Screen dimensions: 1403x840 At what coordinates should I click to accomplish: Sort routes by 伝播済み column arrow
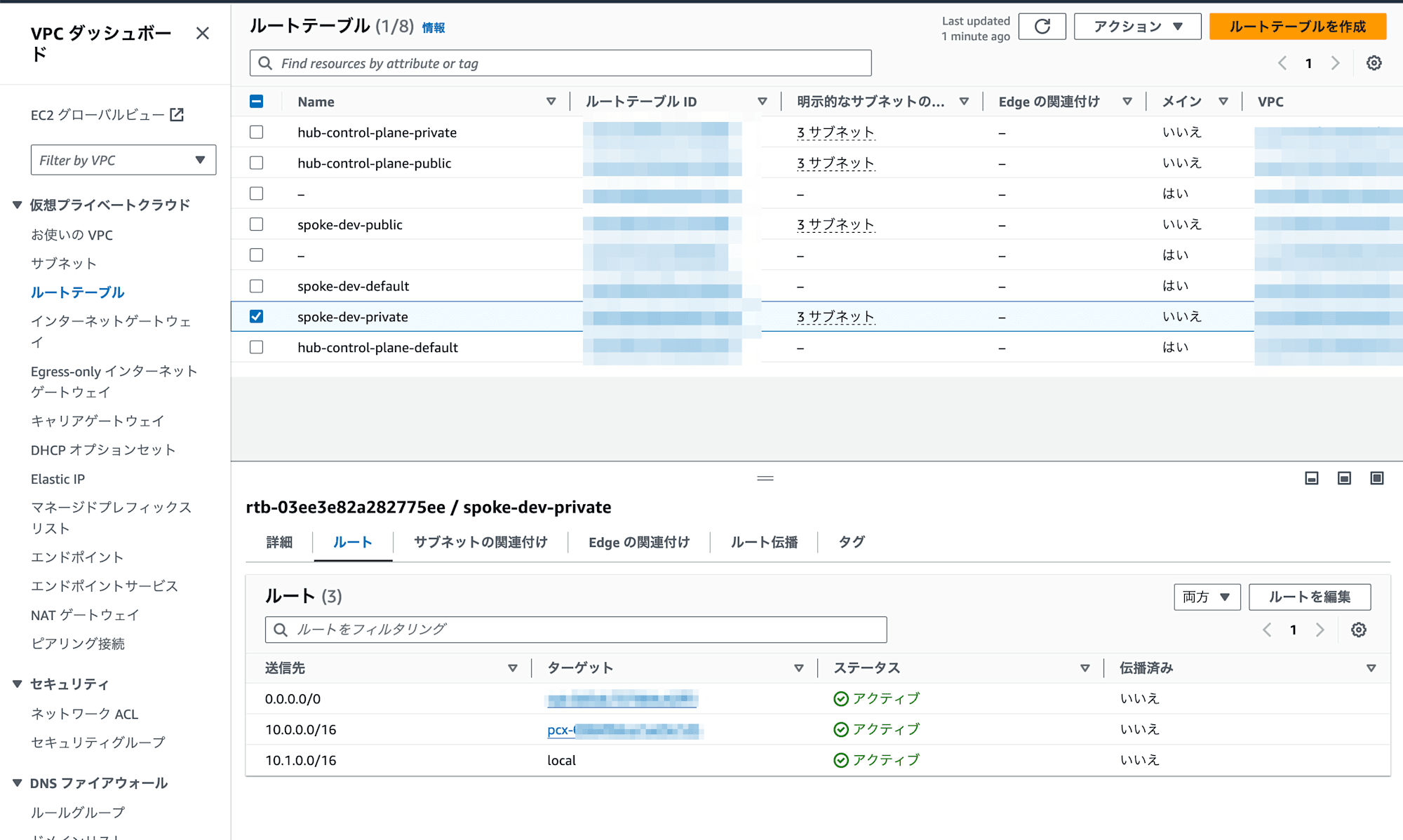coord(1371,668)
